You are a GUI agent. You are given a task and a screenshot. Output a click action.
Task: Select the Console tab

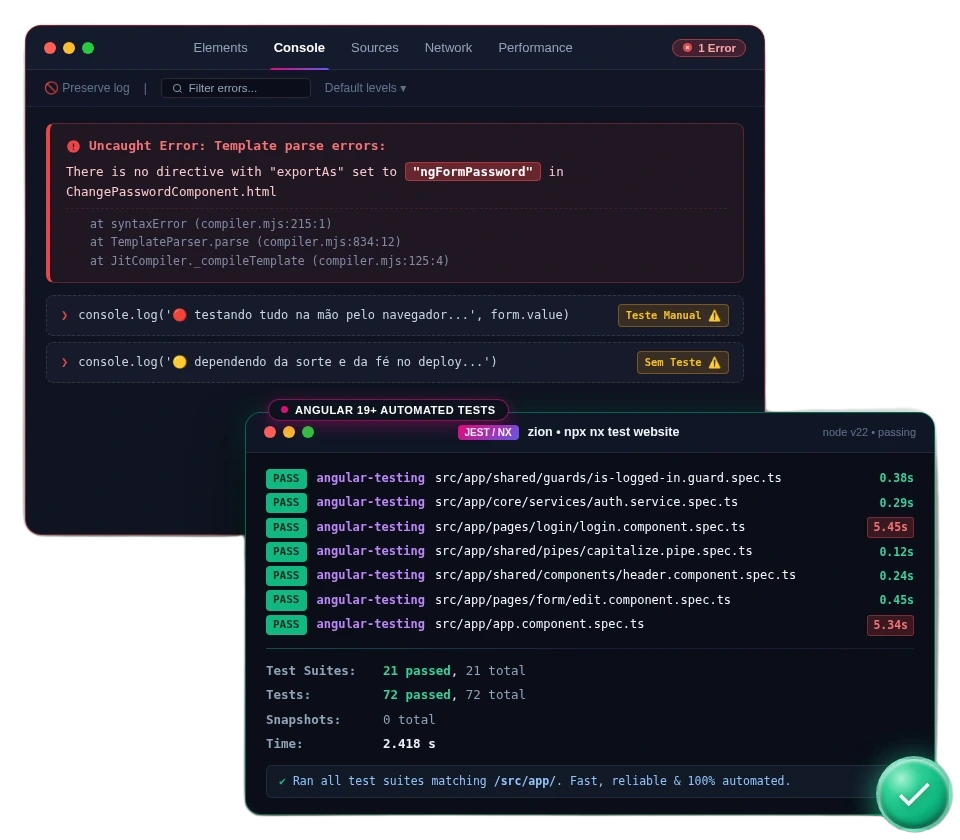(x=299, y=48)
